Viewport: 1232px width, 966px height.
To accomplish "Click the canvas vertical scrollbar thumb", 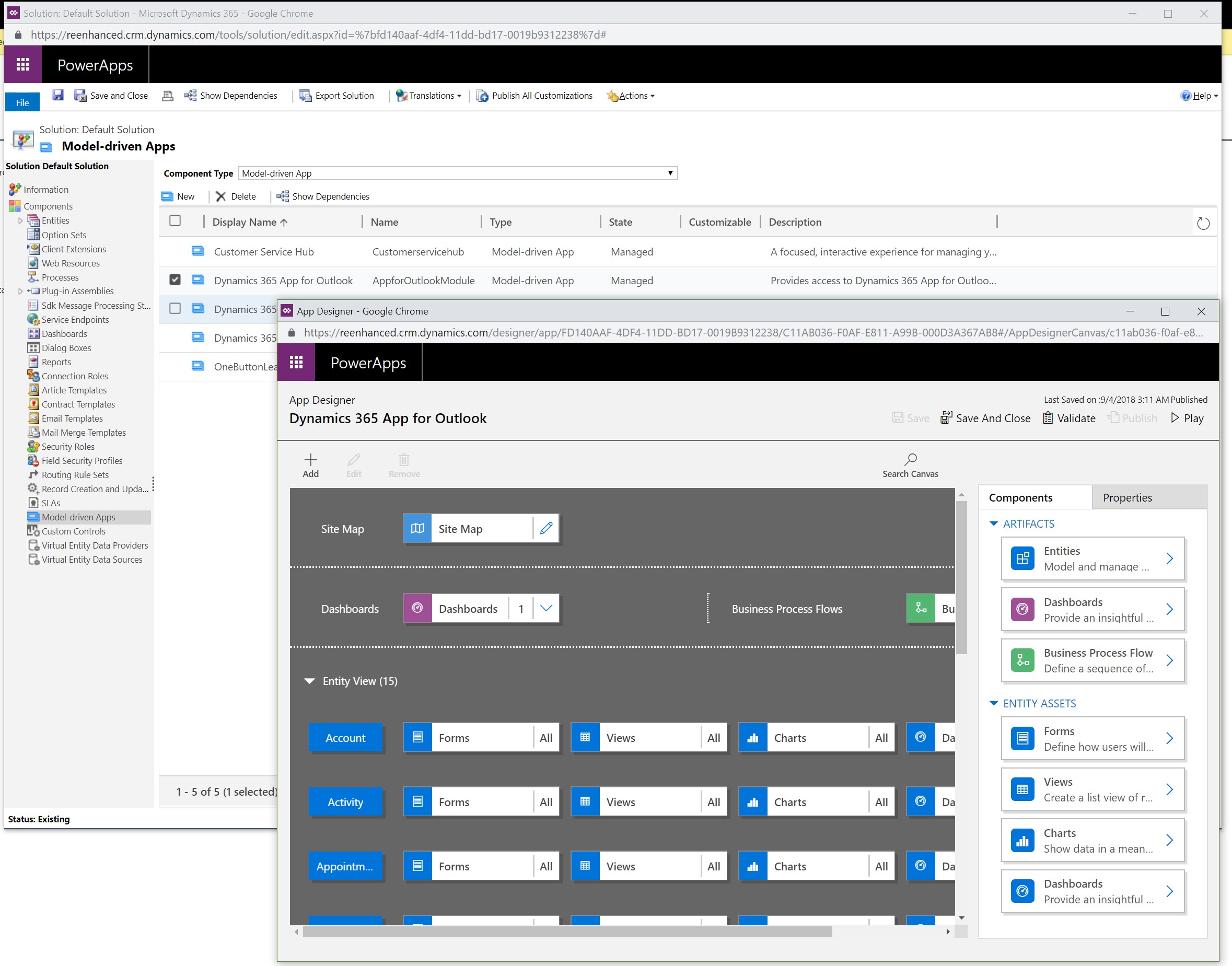I will [x=961, y=576].
